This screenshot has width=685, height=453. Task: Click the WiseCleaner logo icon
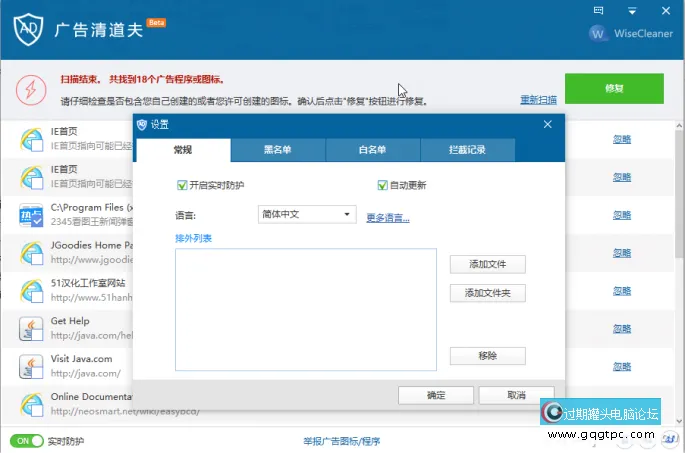click(598, 33)
